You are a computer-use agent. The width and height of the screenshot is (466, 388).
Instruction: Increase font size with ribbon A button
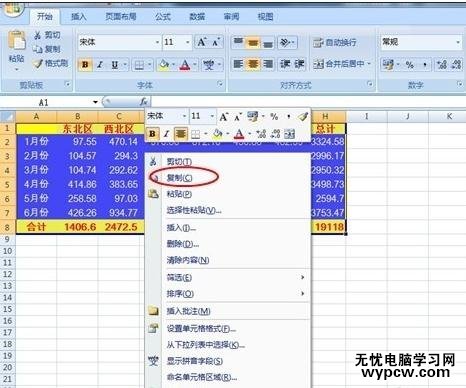pyautogui.click(x=201, y=42)
